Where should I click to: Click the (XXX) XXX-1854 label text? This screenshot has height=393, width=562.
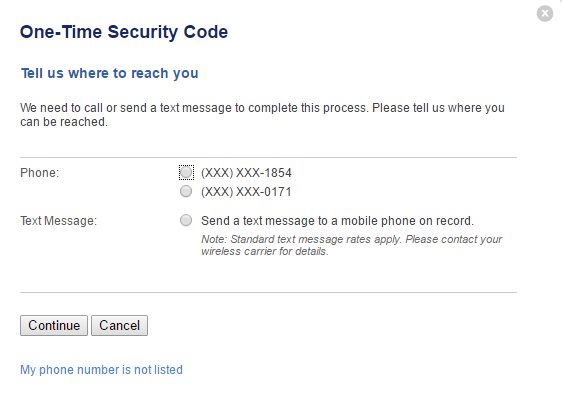click(246, 173)
